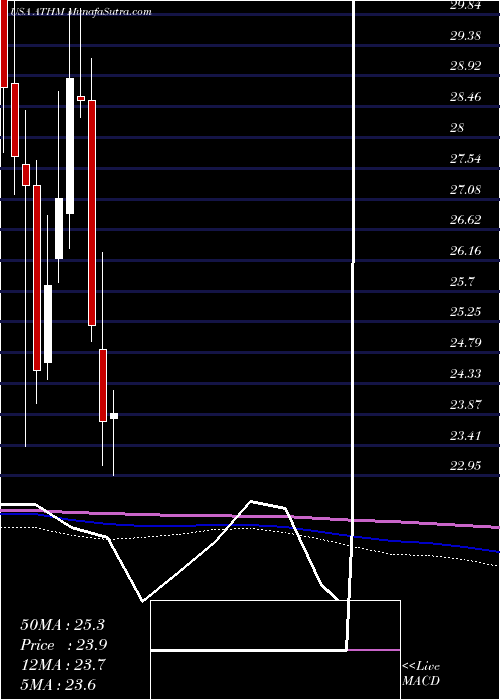The height and width of the screenshot is (700, 500).
Task: Click the last small white candlestick near 23.87
Action: pos(114,416)
